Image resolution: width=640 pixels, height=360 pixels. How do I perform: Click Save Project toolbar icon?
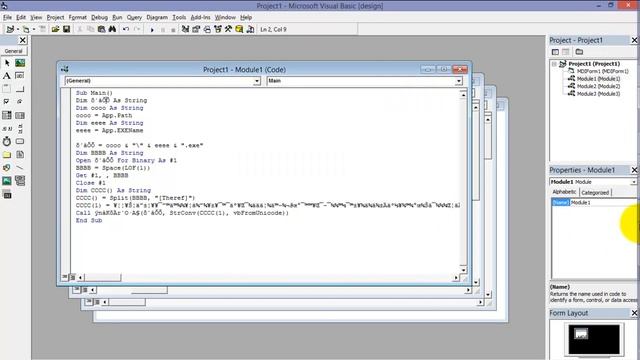pyautogui.click(x=66, y=29)
